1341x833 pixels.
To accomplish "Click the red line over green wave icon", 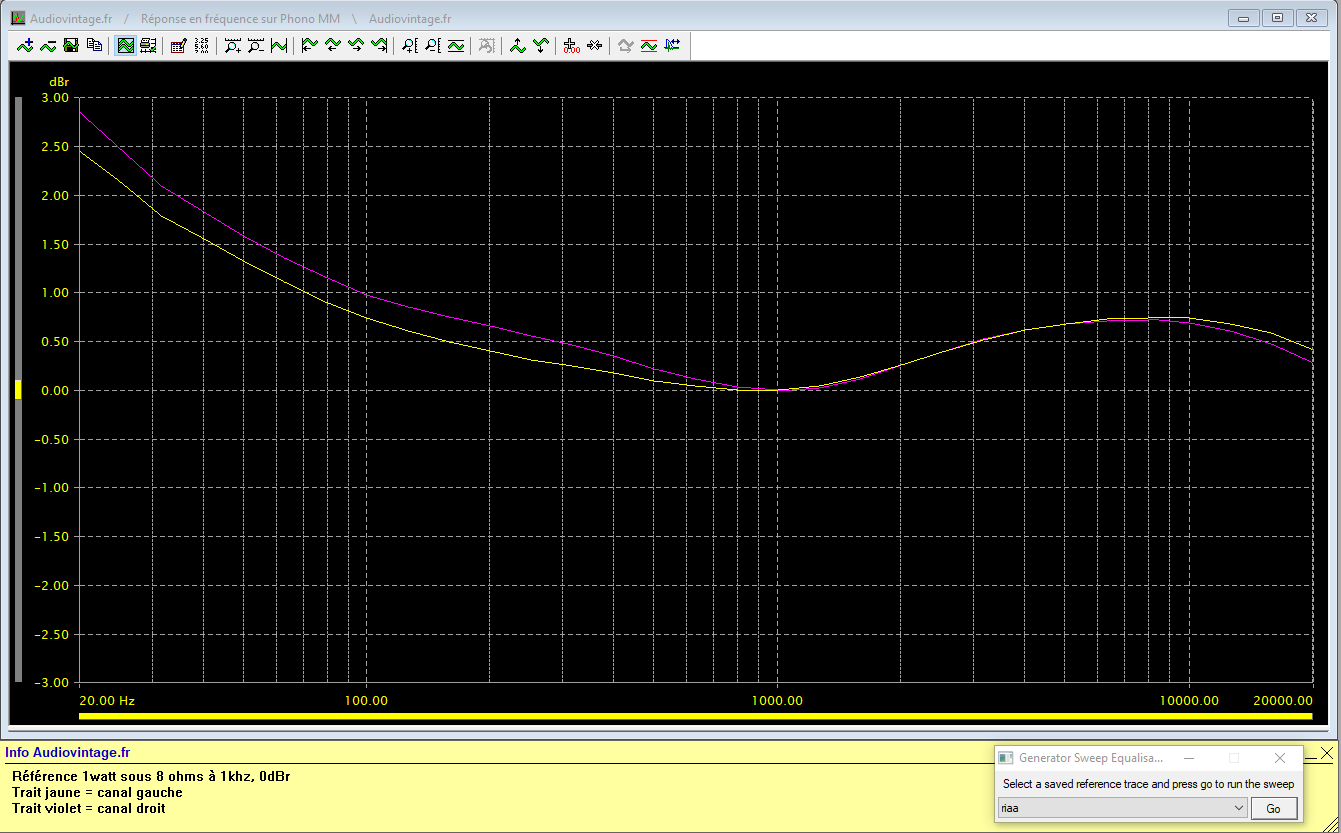I will [x=649, y=45].
